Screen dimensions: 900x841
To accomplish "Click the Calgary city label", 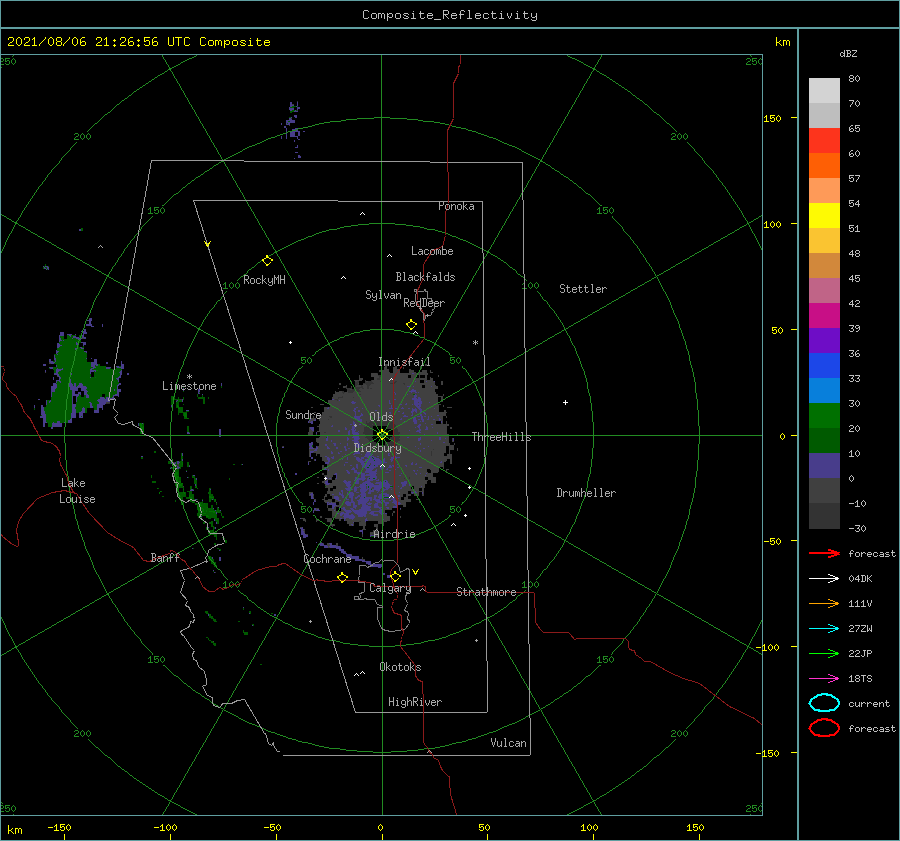I will (390, 588).
